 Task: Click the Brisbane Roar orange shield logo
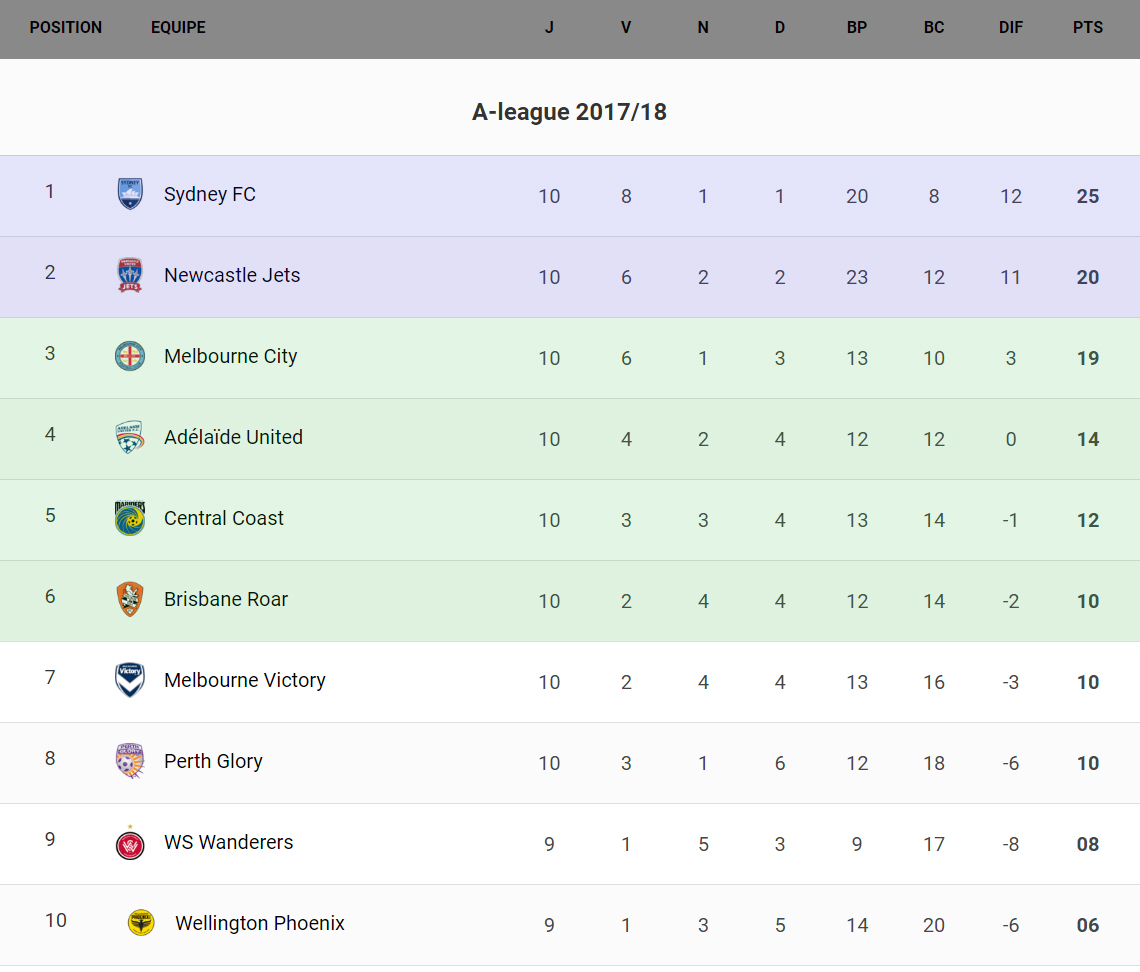(x=130, y=599)
